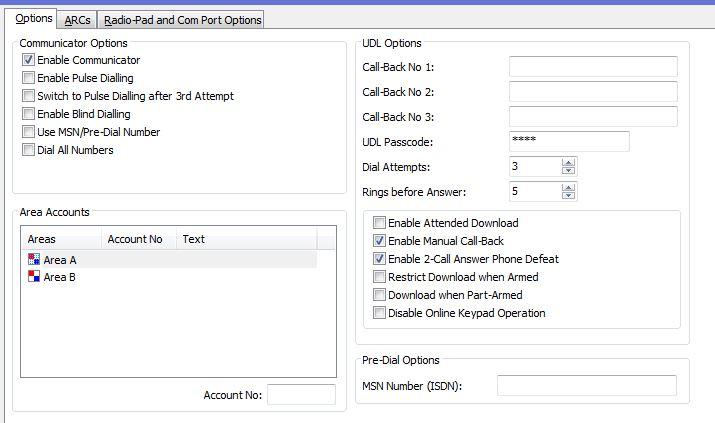Click the Call-Back No 1 field

pyautogui.click(x=593, y=67)
